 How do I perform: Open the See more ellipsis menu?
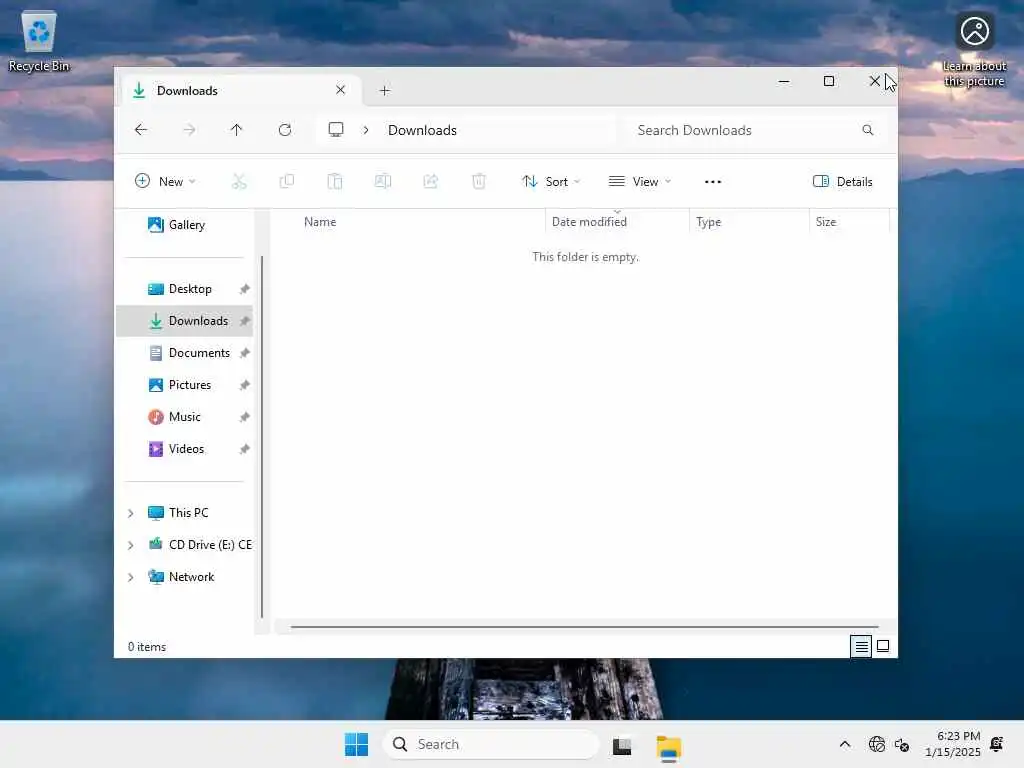(x=712, y=182)
